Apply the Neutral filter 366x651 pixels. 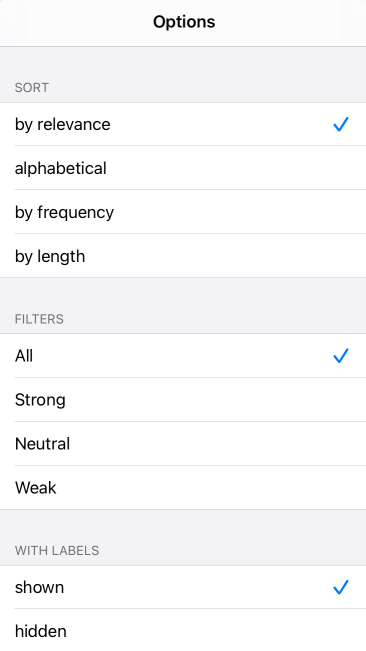click(x=183, y=443)
